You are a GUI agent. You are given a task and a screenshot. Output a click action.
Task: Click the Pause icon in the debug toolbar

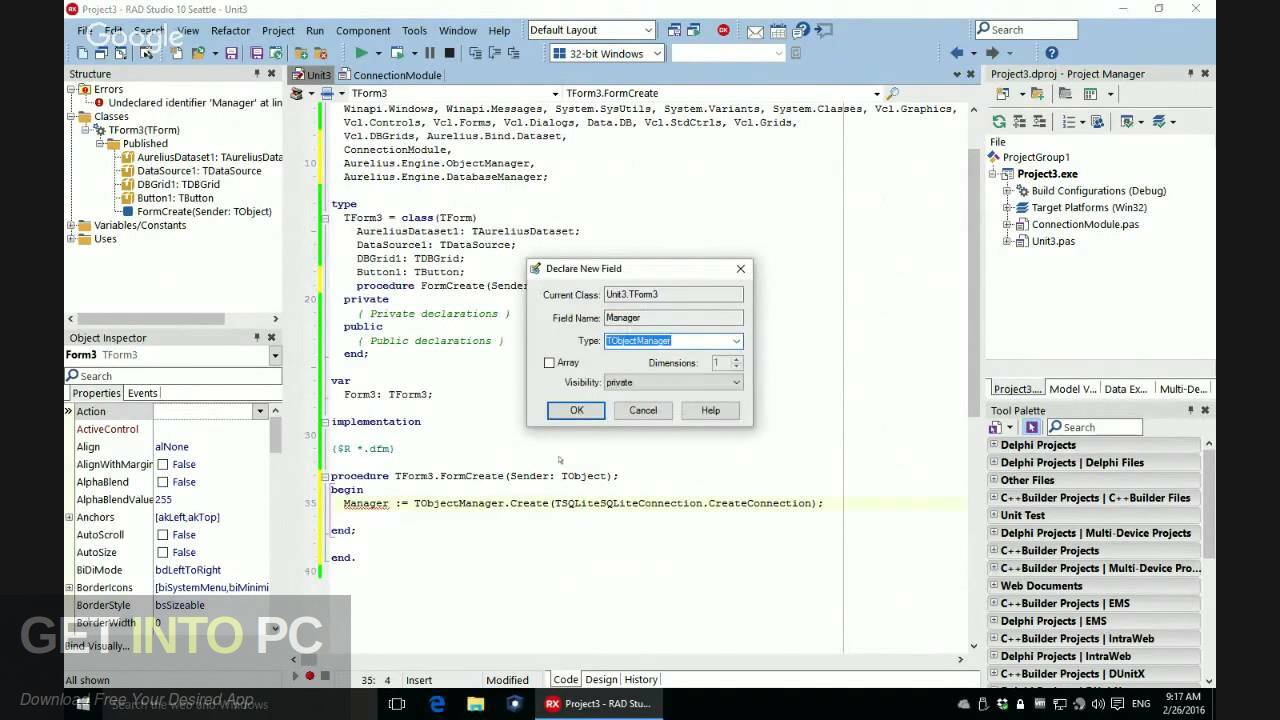pyautogui.click(x=430, y=53)
